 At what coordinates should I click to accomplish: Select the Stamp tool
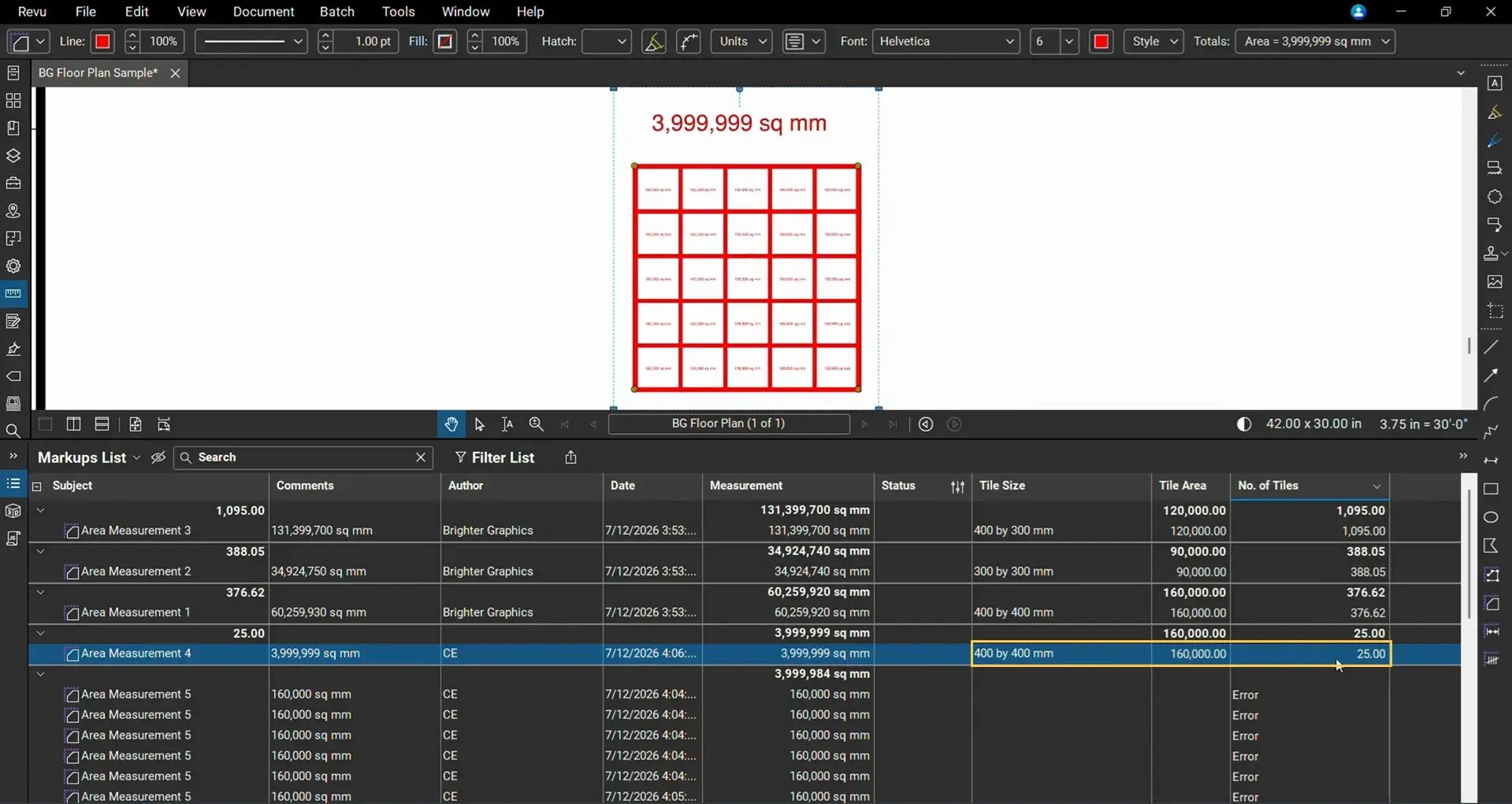(1492, 254)
